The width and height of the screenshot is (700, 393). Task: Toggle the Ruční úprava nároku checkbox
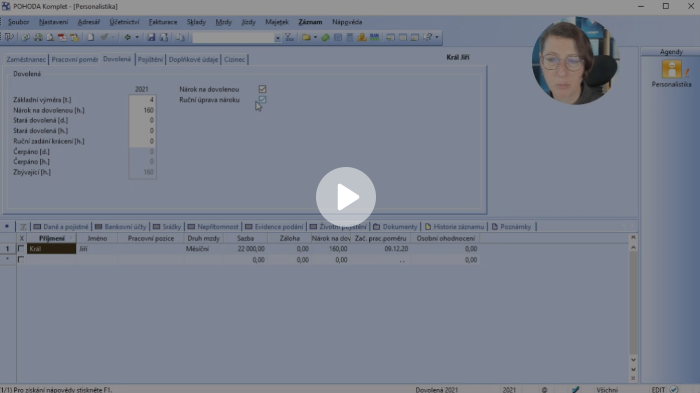pos(262,100)
